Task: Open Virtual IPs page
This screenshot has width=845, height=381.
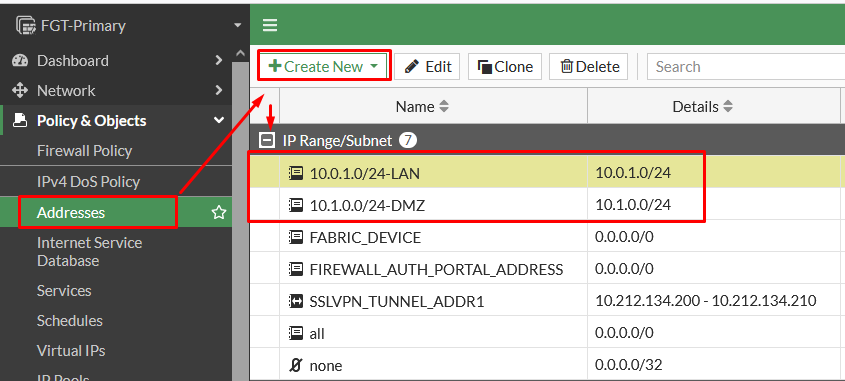Action: (71, 351)
